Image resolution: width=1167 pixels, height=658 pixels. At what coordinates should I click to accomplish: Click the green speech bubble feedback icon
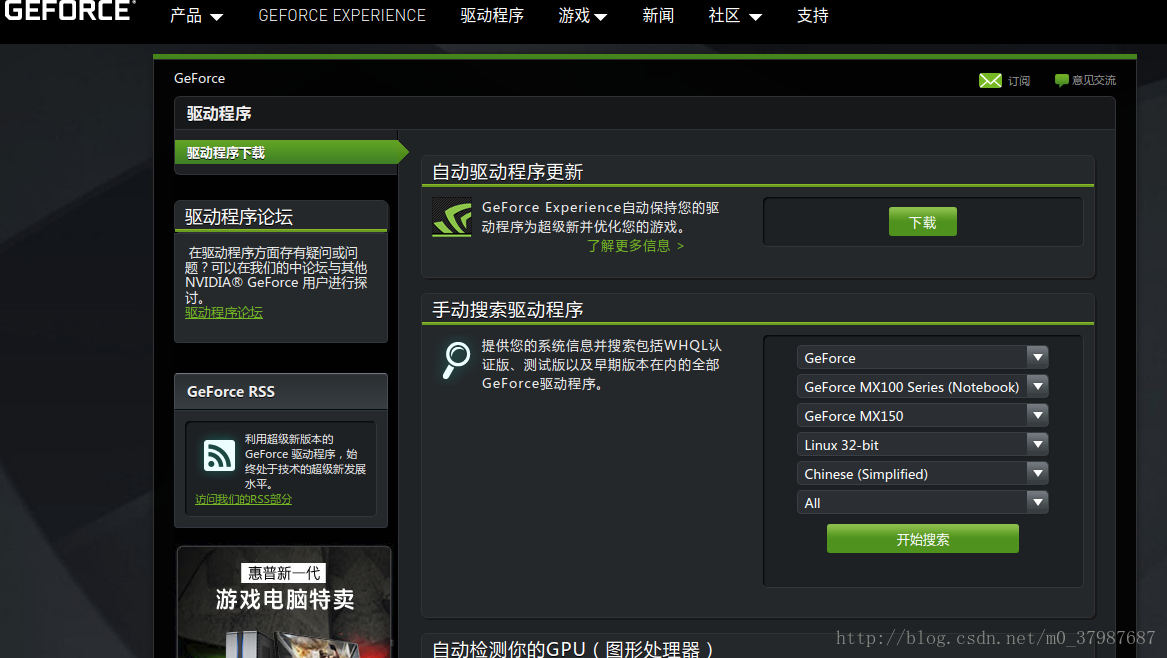coord(1061,80)
